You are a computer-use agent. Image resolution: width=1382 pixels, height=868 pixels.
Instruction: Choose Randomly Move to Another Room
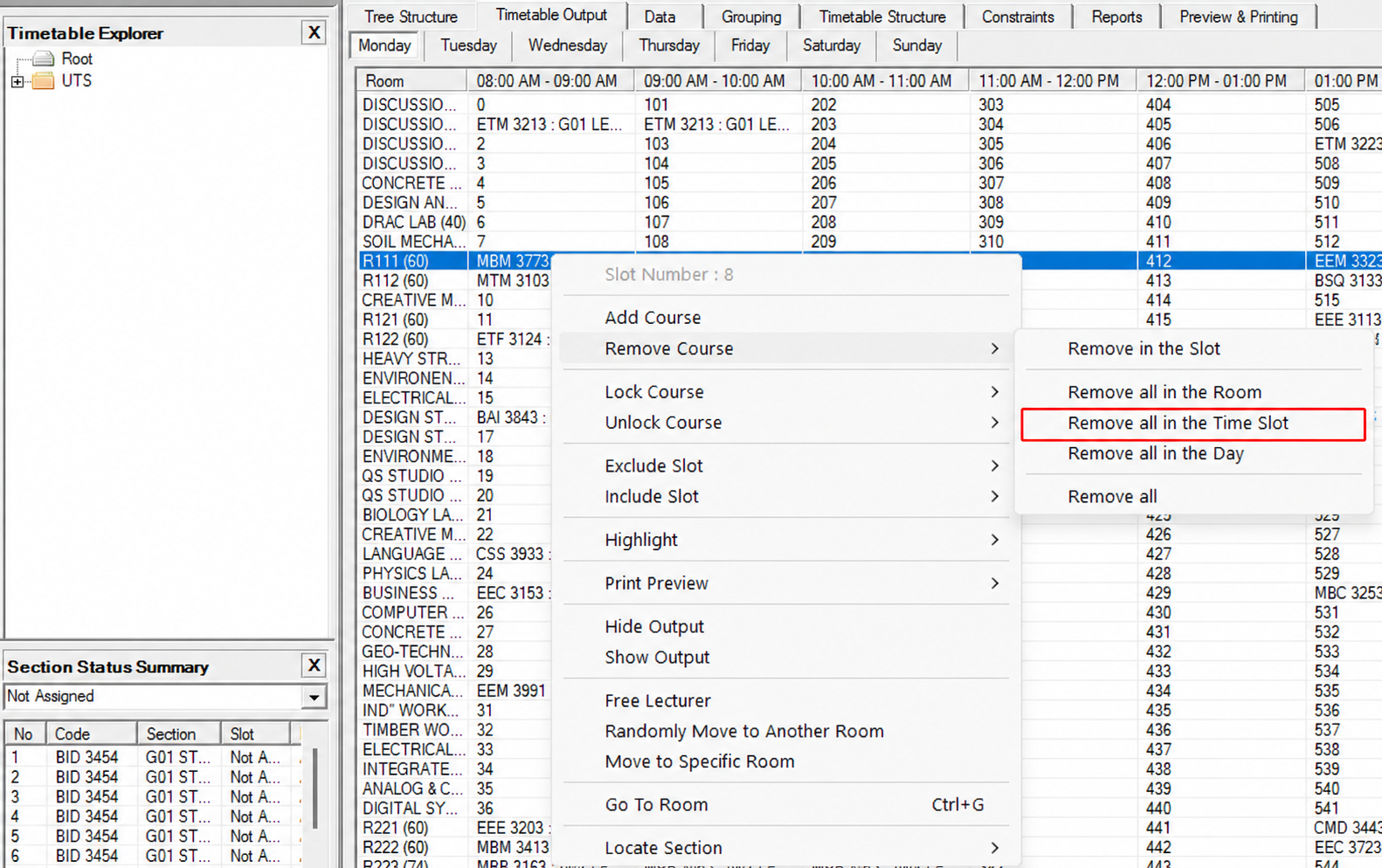coord(786,732)
